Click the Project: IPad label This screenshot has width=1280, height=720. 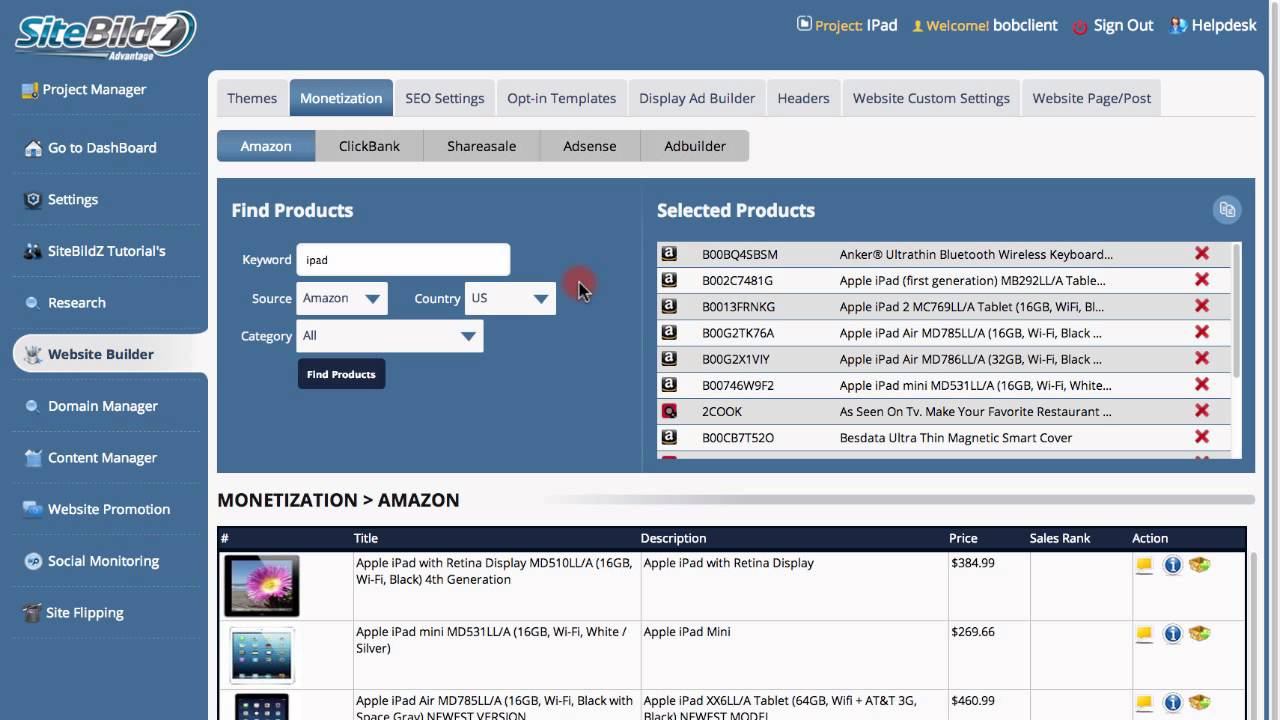pyautogui.click(x=847, y=26)
